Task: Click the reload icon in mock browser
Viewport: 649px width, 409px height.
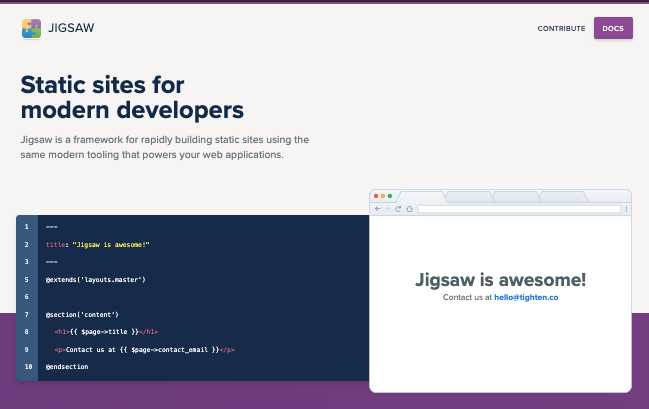Action: pos(398,209)
